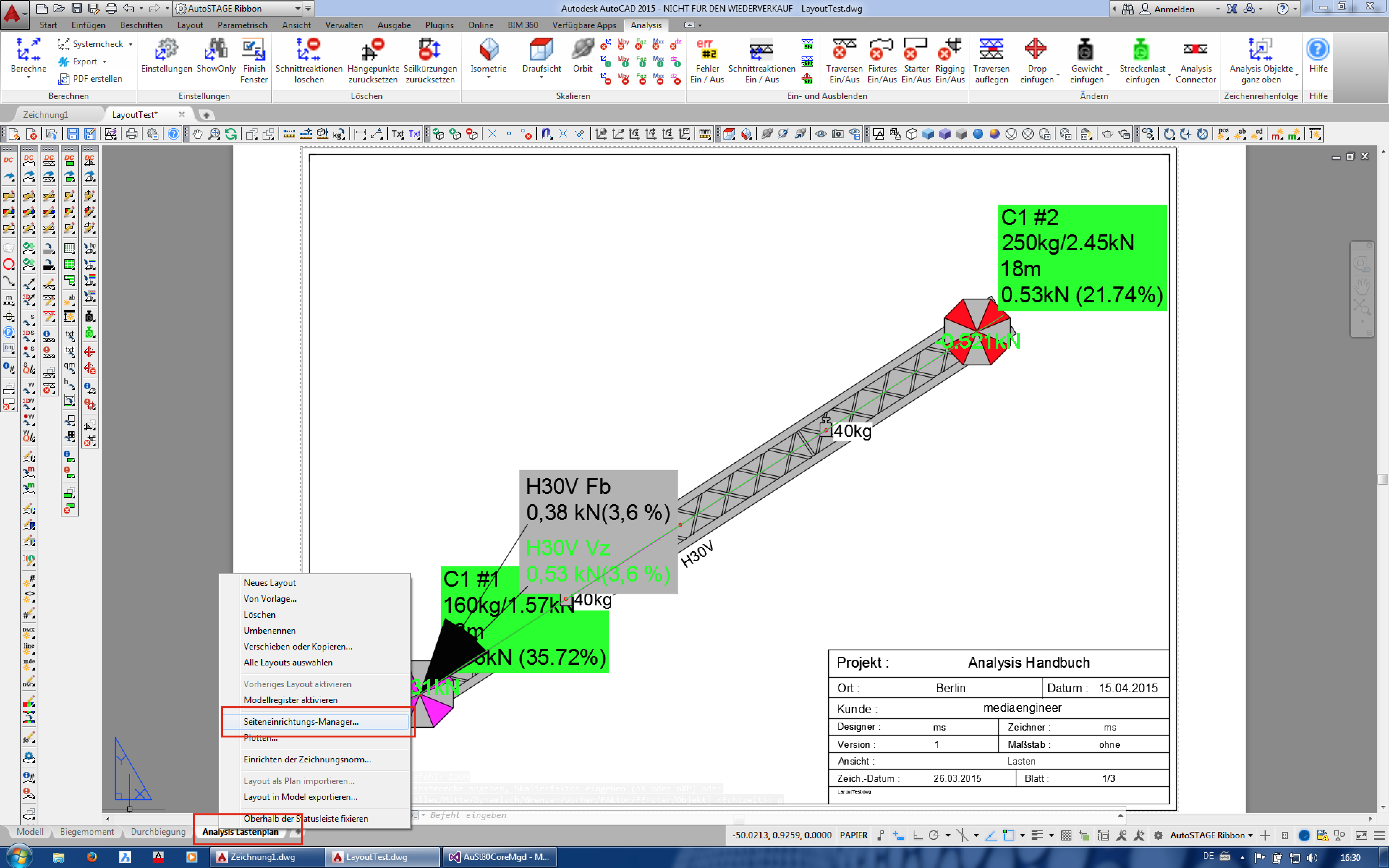Toggle Fehler Ein / Aus

coord(706,50)
